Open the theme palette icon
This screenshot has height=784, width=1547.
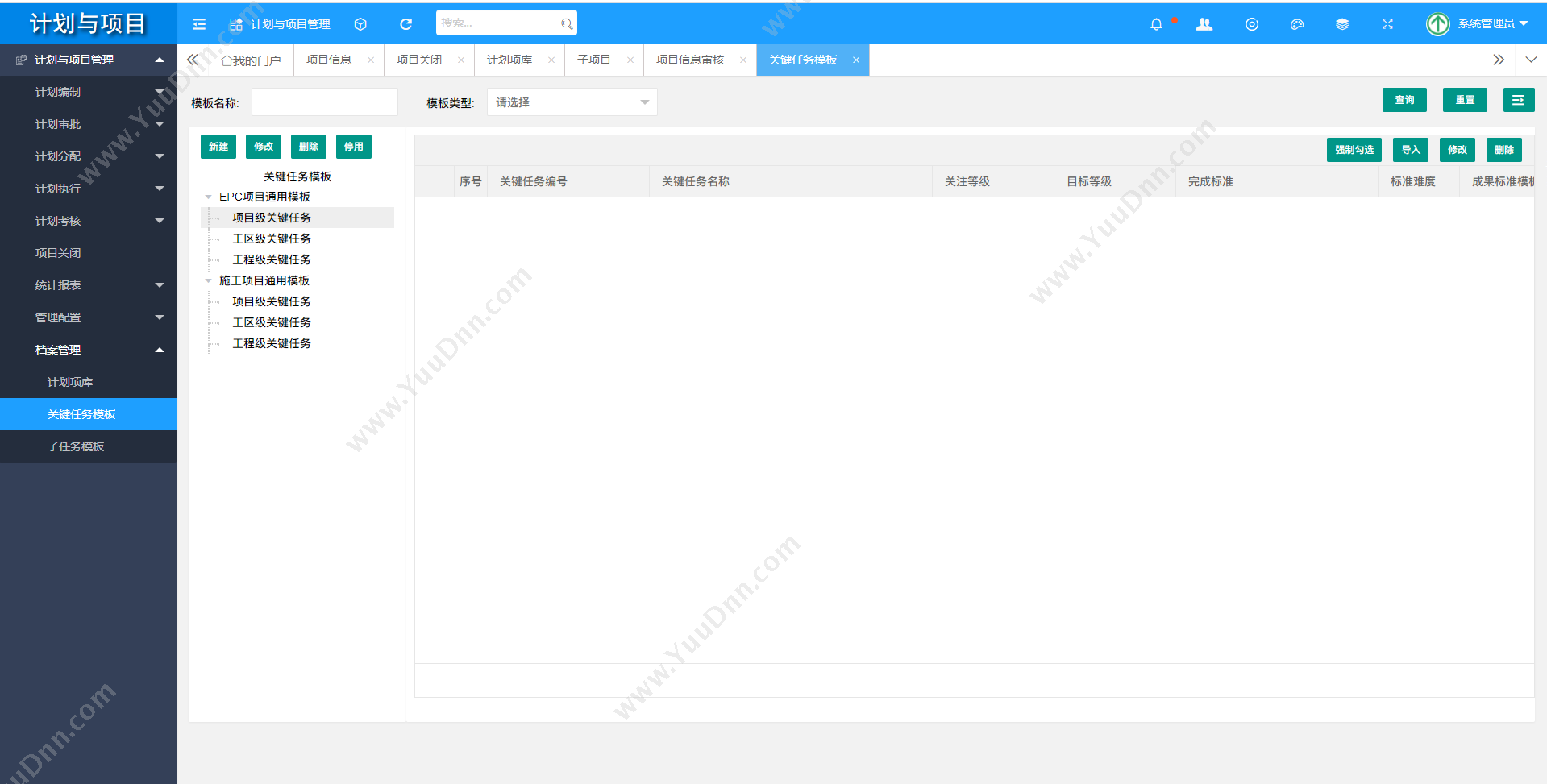coord(1296,24)
